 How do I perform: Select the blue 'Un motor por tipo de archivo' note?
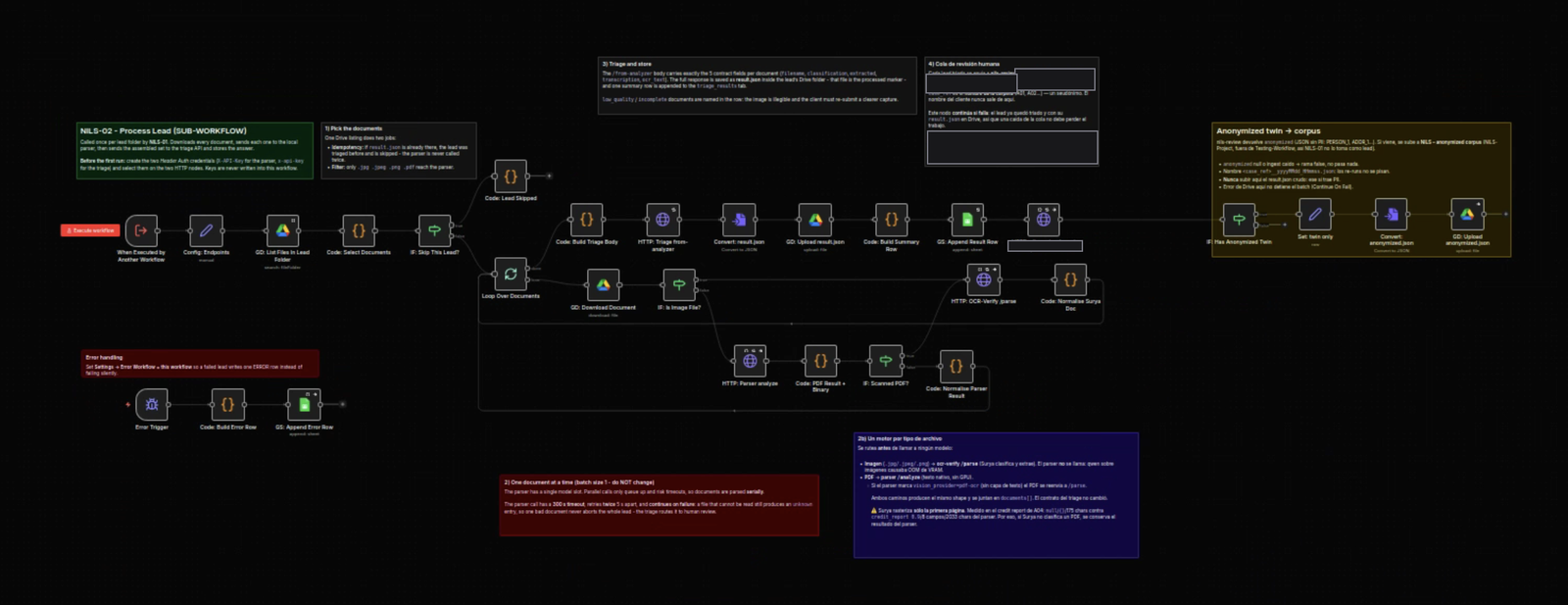[996, 495]
